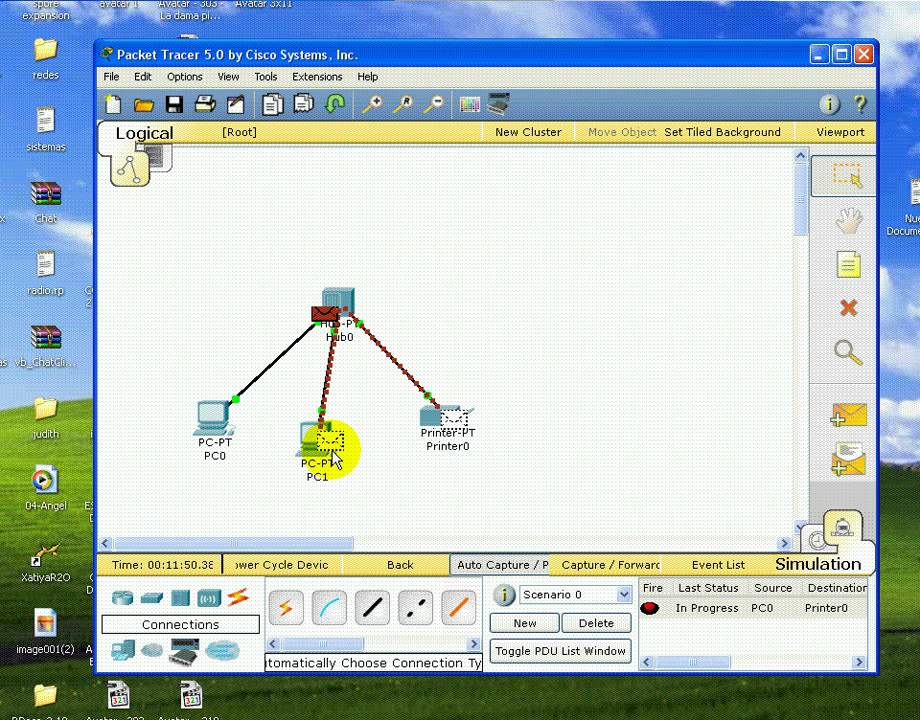Open the Help menu
Image resolution: width=920 pixels, height=720 pixels.
click(367, 77)
